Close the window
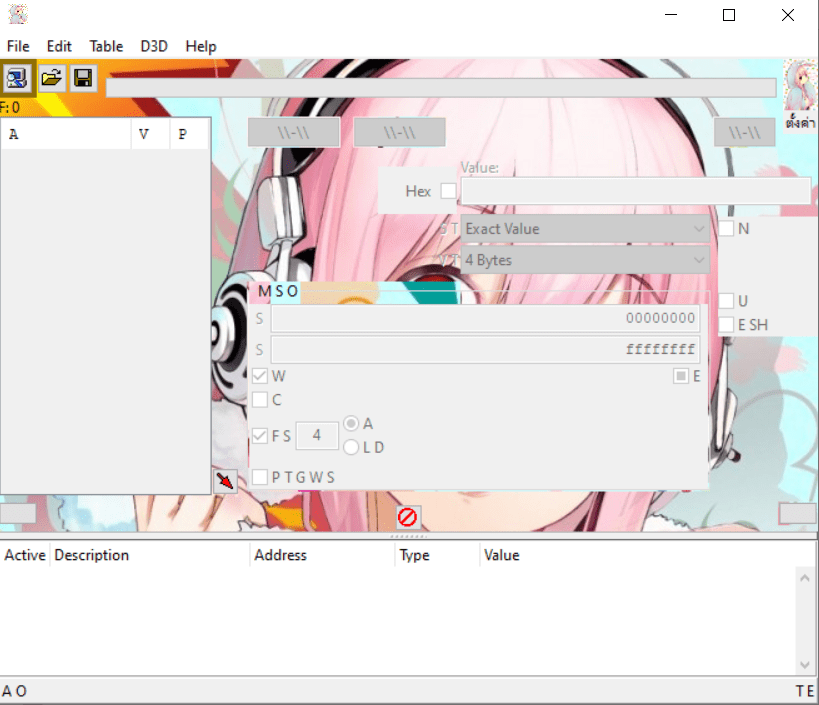This screenshot has height=705, width=819. click(x=788, y=15)
